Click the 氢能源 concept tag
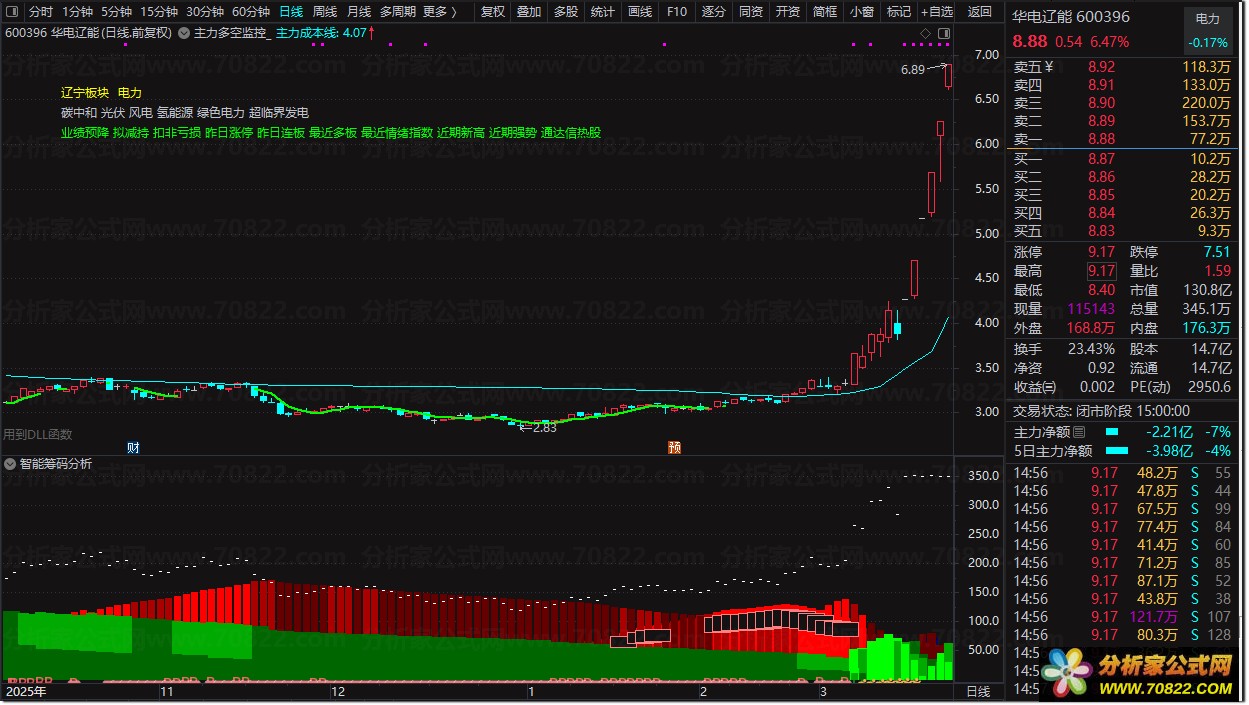The height and width of the screenshot is (705, 1249). (175, 112)
